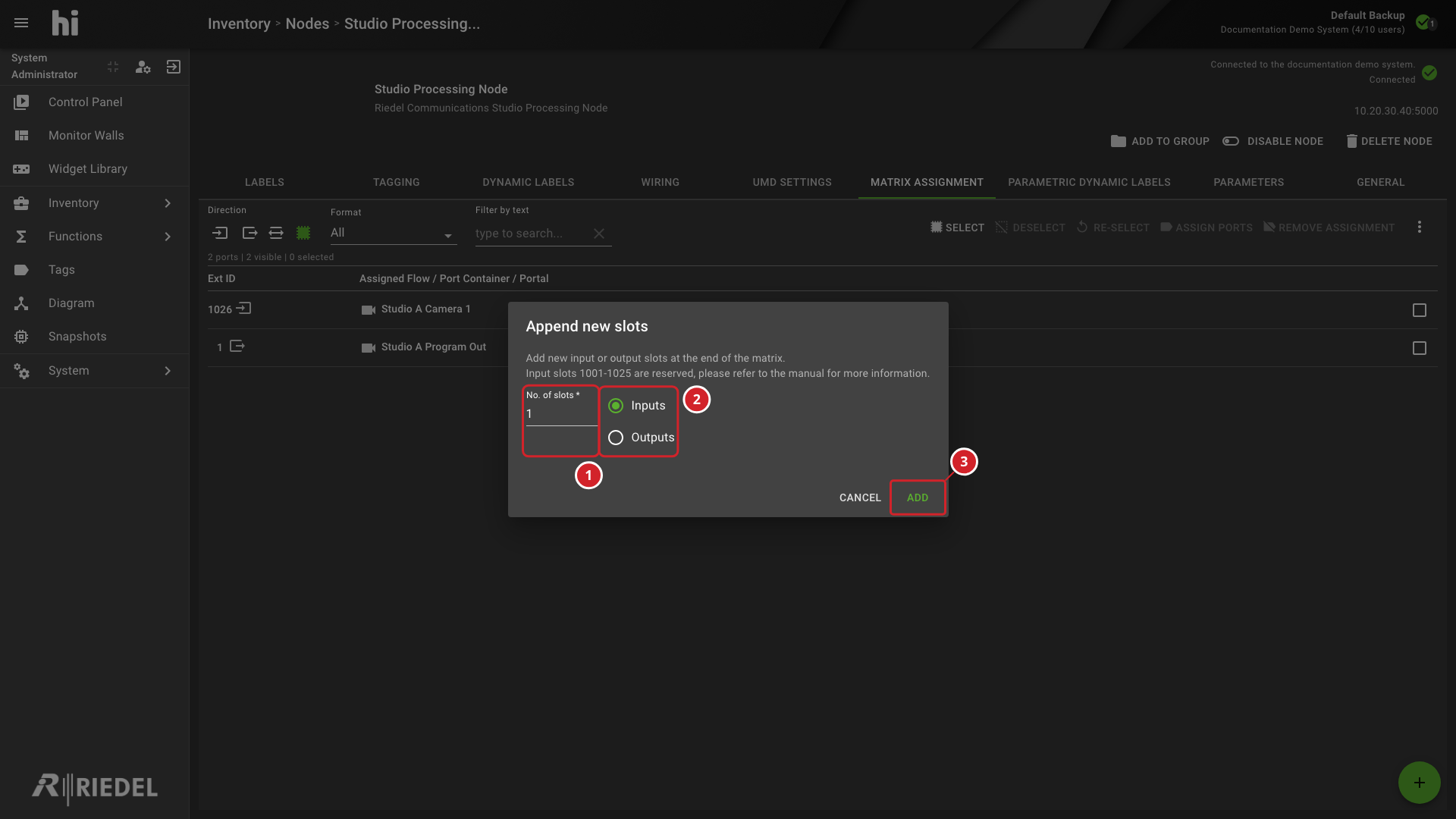
Task: Click the SELECT toolbar button
Action: tap(957, 227)
